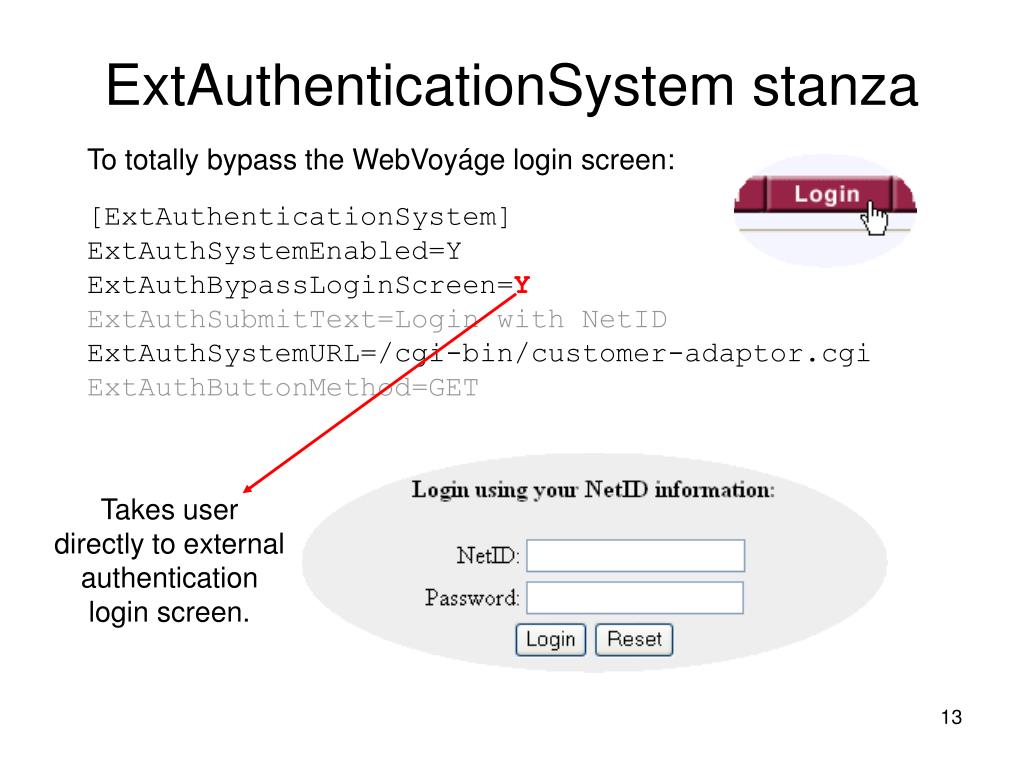Select the "[ExtAuthenticationSystem]" line
Image resolution: width=1024 pixels, height=768 pixels.
299,217
